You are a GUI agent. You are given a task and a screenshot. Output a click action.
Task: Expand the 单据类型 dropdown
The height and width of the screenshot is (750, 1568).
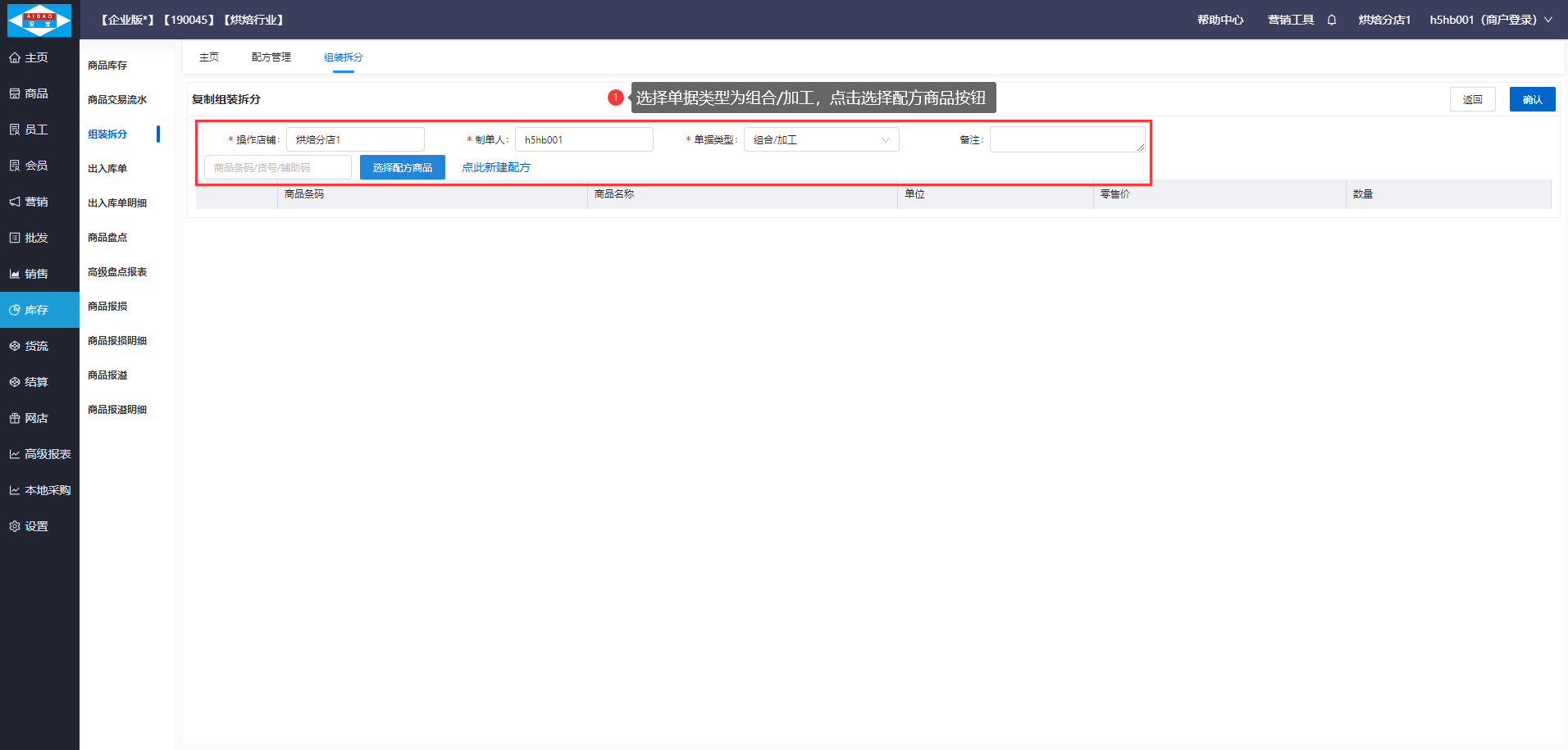tap(821, 140)
